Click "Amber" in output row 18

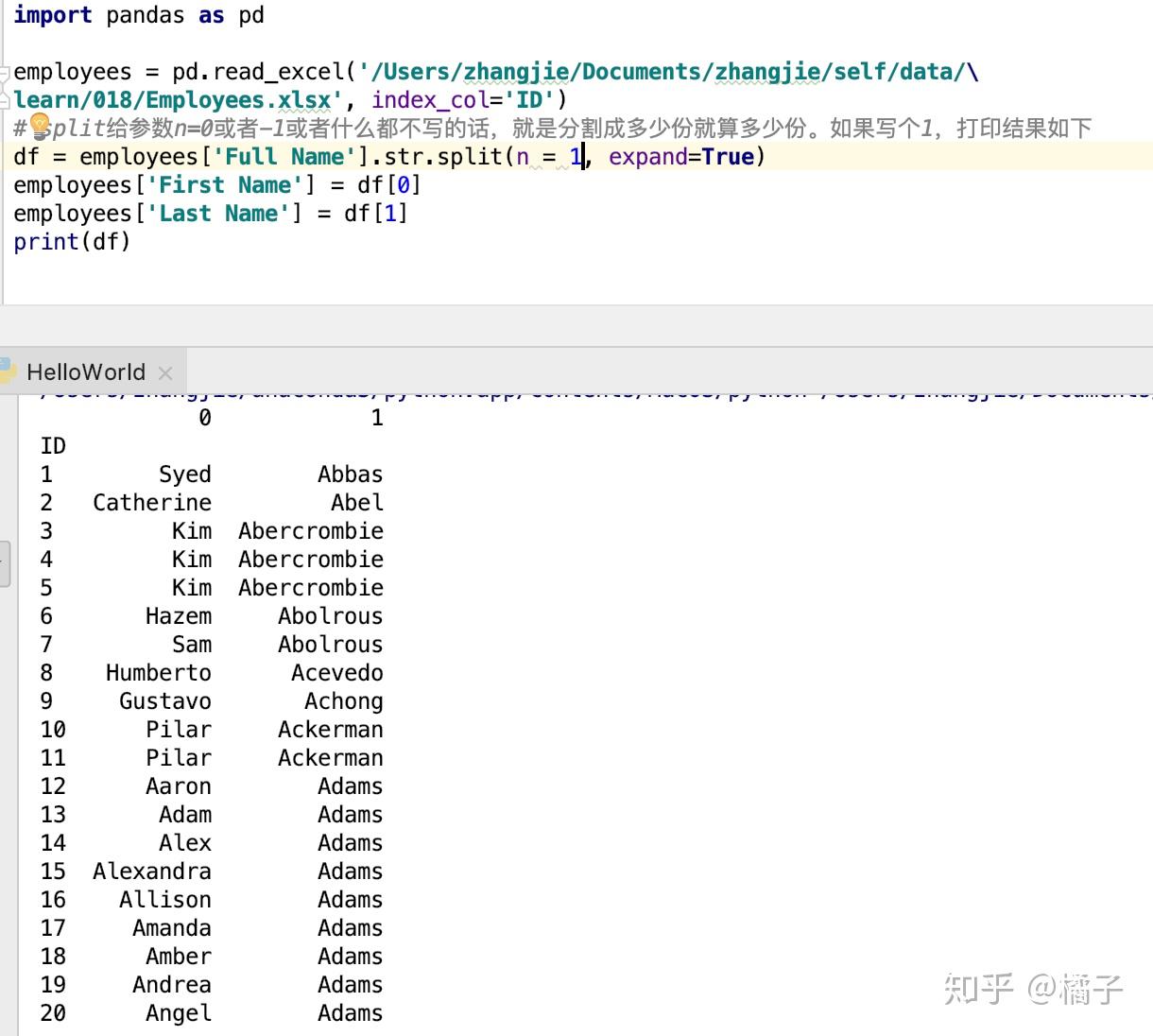tap(179, 957)
